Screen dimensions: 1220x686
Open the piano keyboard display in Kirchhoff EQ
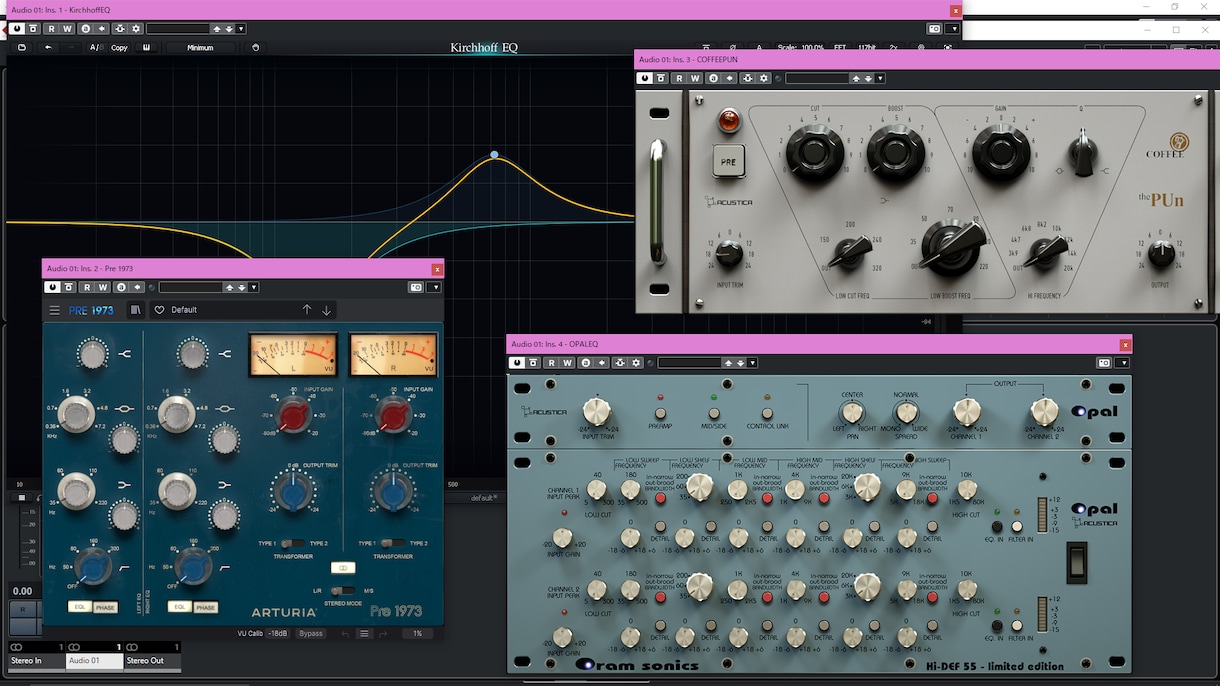pos(147,47)
